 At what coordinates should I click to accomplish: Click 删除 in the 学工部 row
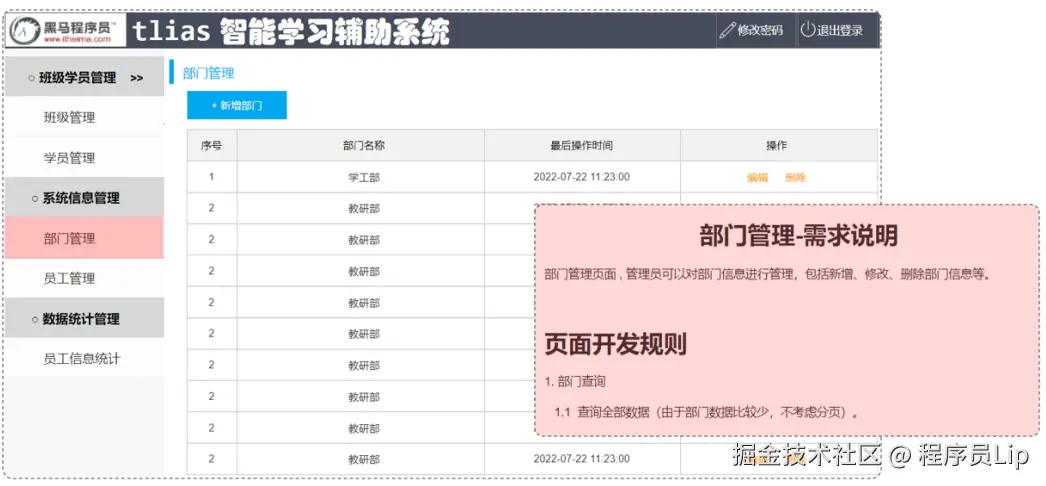(795, 177)
